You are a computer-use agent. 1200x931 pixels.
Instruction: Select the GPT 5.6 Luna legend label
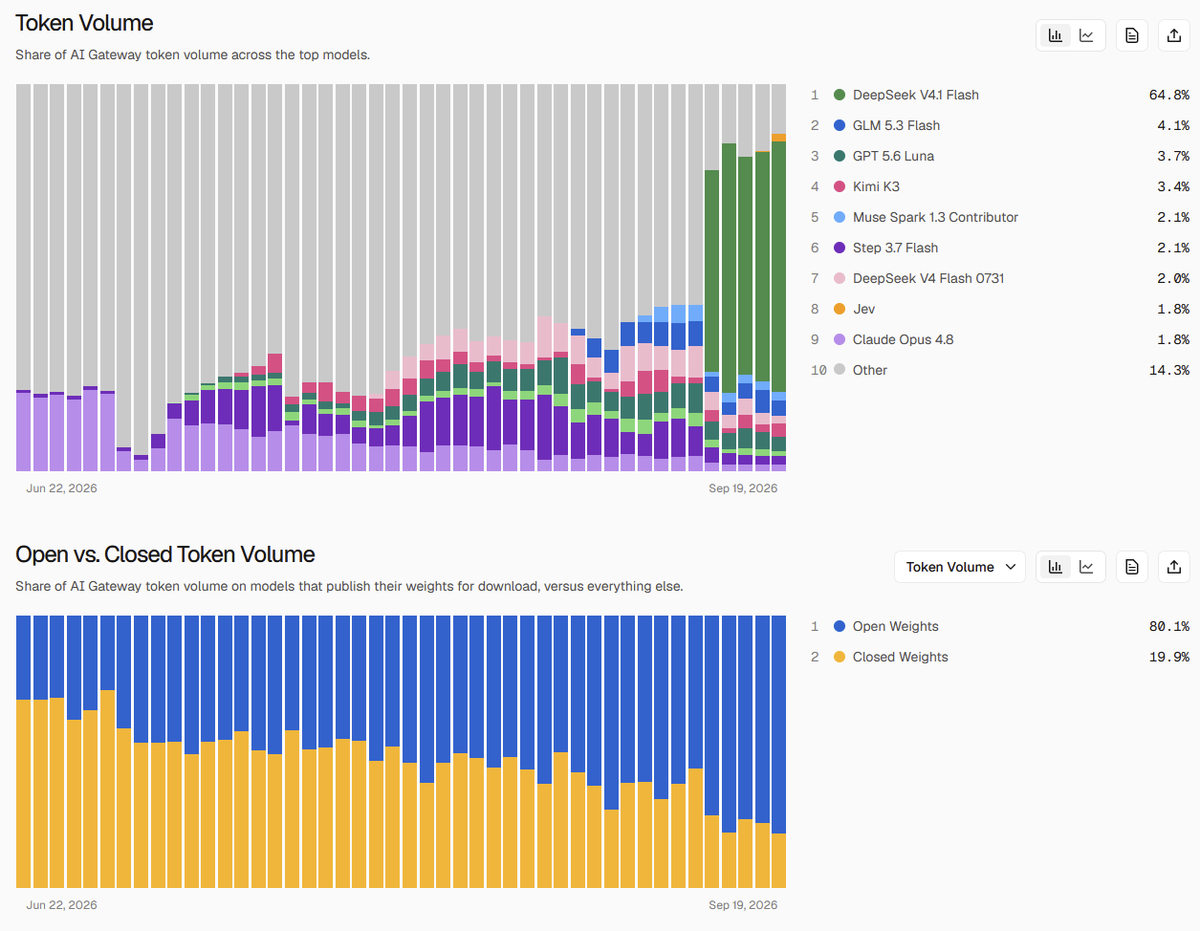pyautogui.click(x=894, y=156)
